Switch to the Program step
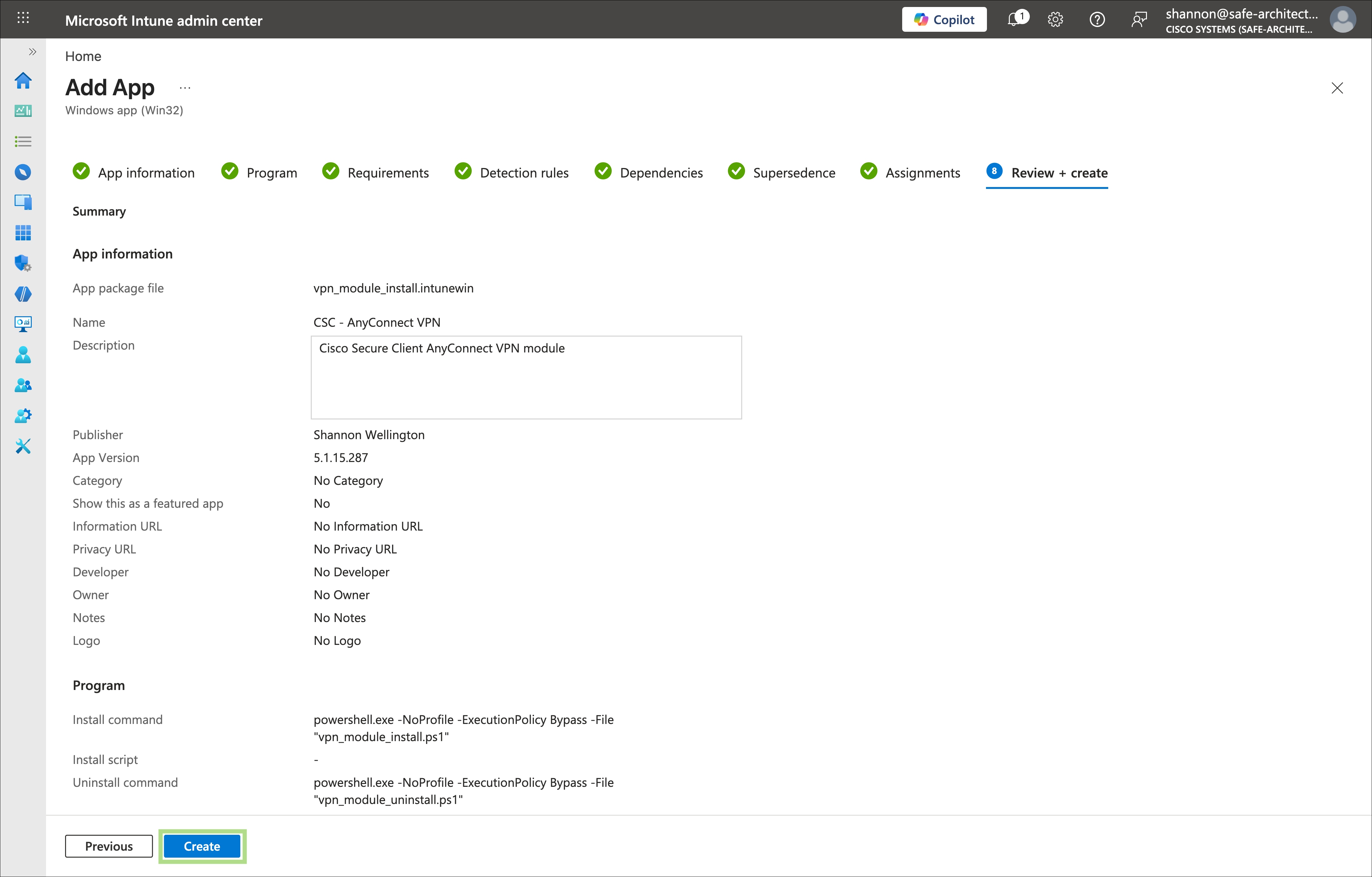The image size is (1372, 877). tap(259, 173)
